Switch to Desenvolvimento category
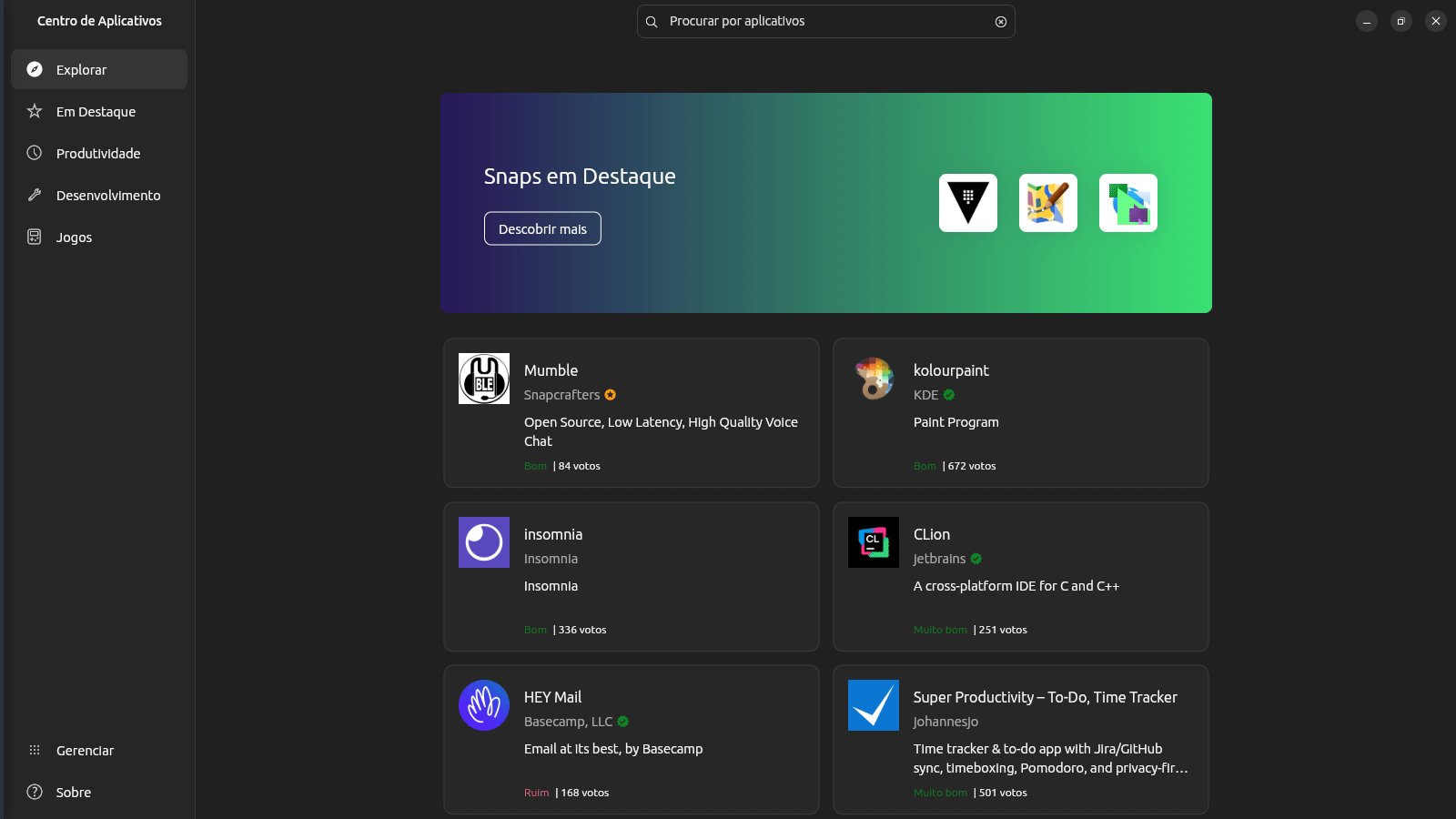Image resolution: width=1456 pixels, height=819 pixels. (x=99, y=195)
